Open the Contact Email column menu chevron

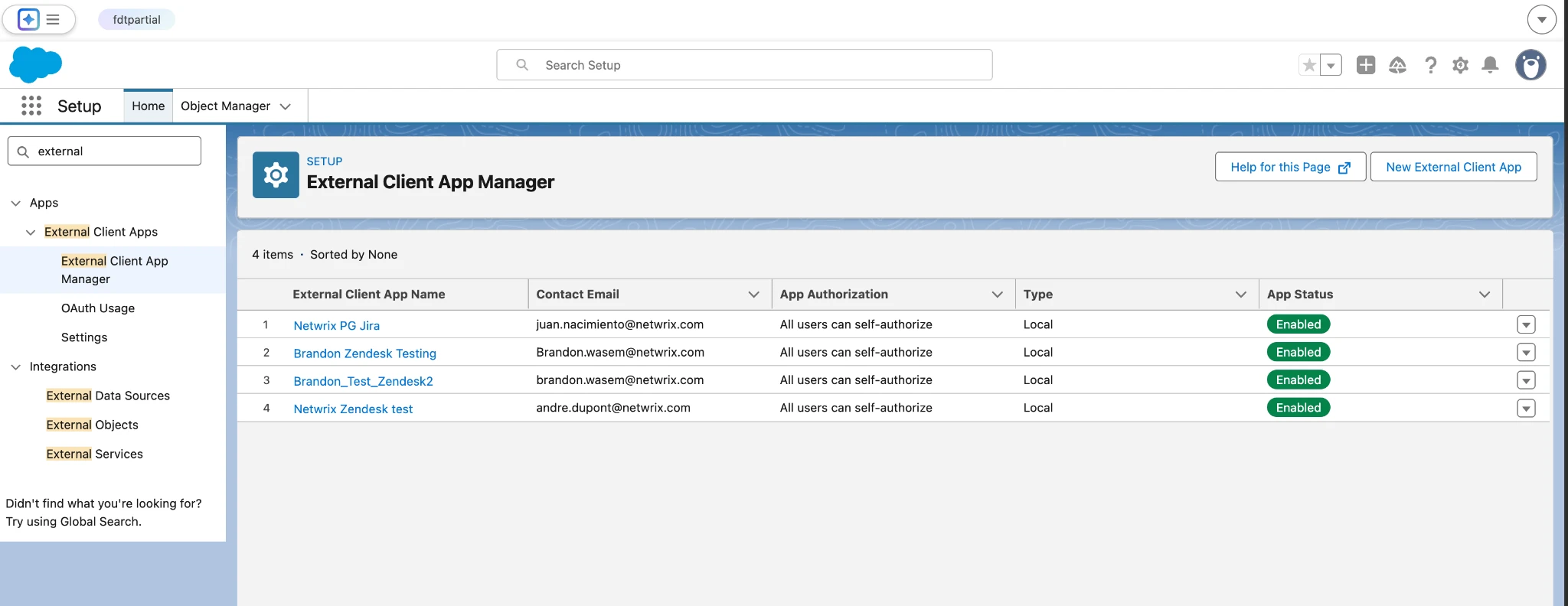(x=753, y=295)
